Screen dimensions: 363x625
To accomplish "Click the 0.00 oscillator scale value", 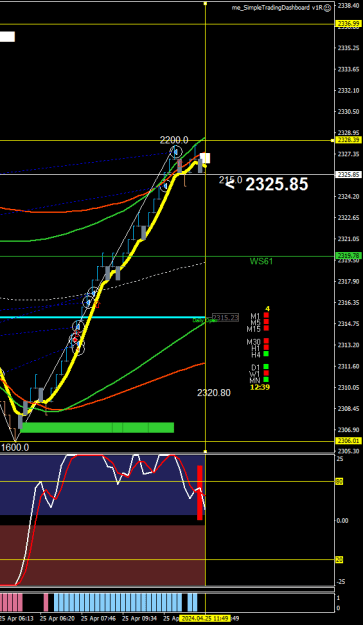I will (x=343, y=521).
